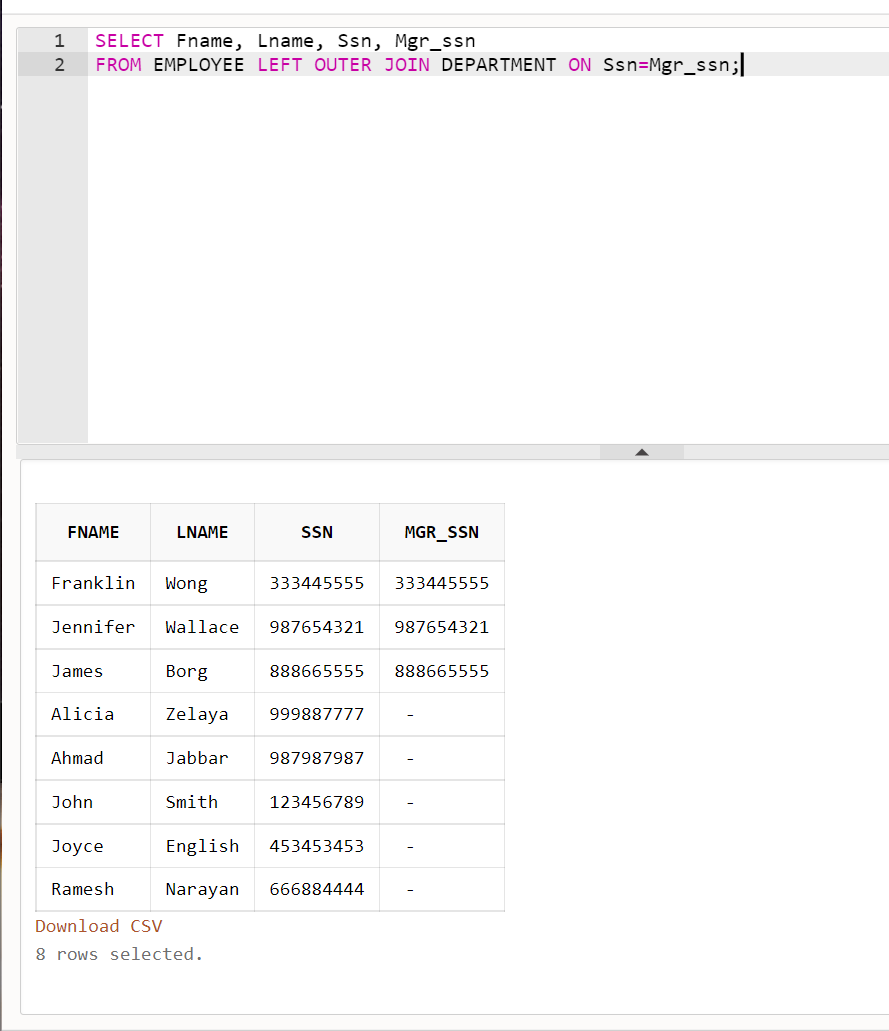
Task: Place cursor at end of FROM line
Action: click(742, 65)
